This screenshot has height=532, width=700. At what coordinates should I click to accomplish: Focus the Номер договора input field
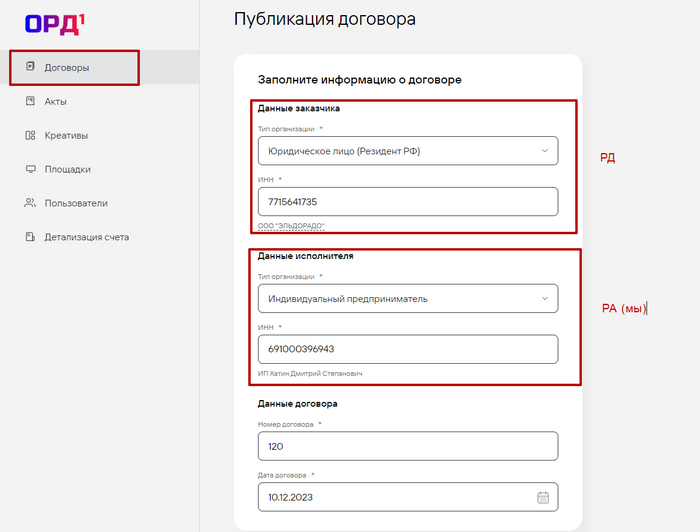coord(406,446)
